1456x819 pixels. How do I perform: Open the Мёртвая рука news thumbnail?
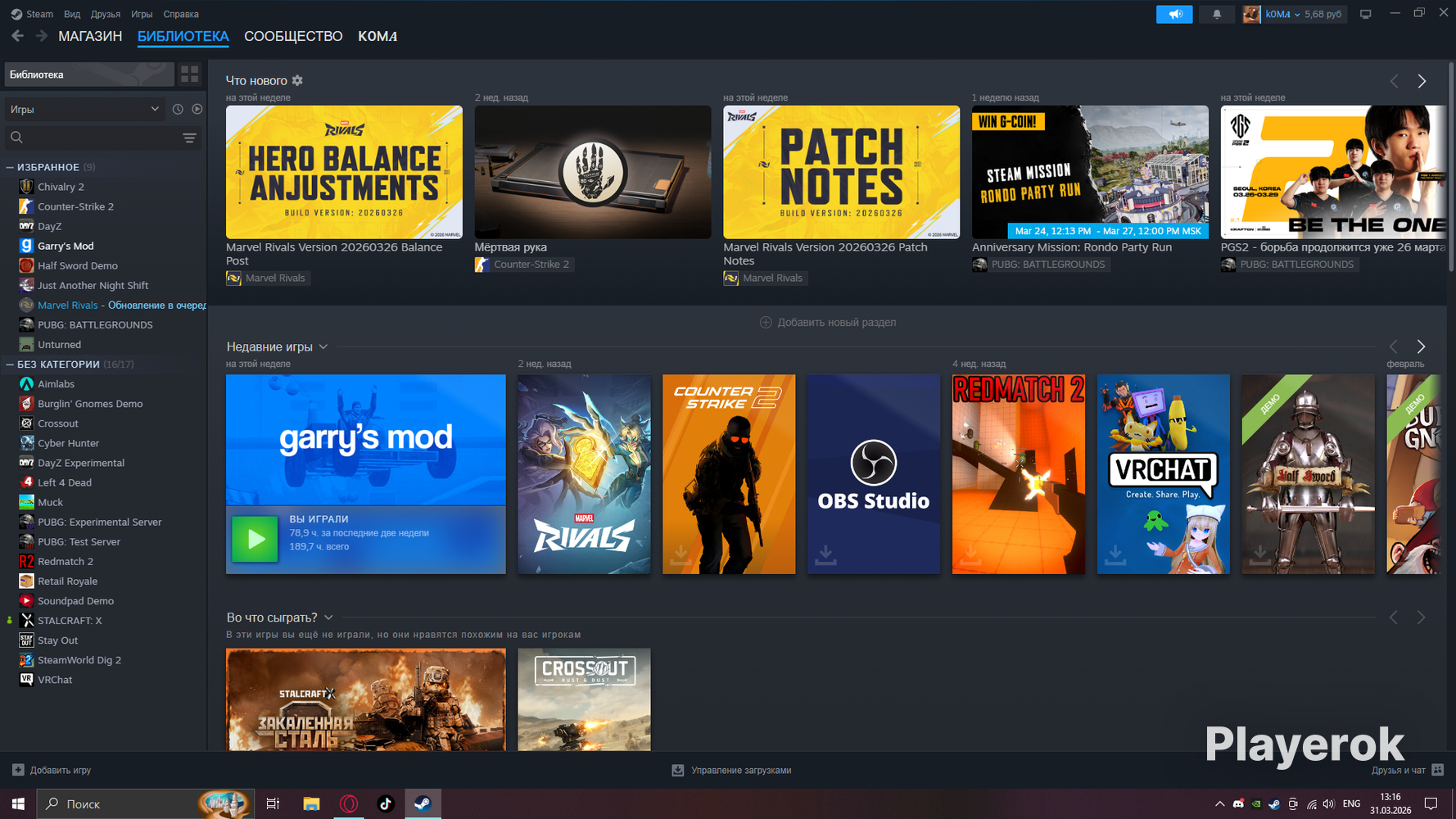point(593,172)
